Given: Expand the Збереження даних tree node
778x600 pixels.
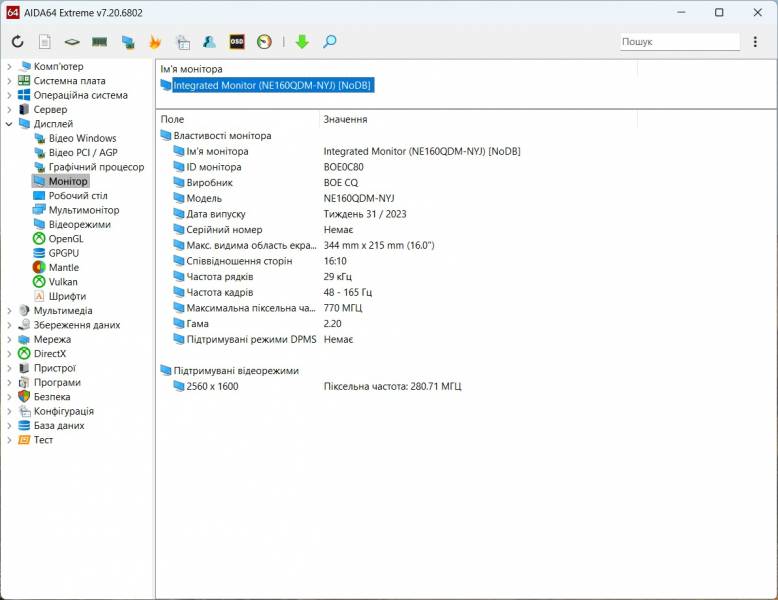Looking at the screenshot, I should coord(9,325).
